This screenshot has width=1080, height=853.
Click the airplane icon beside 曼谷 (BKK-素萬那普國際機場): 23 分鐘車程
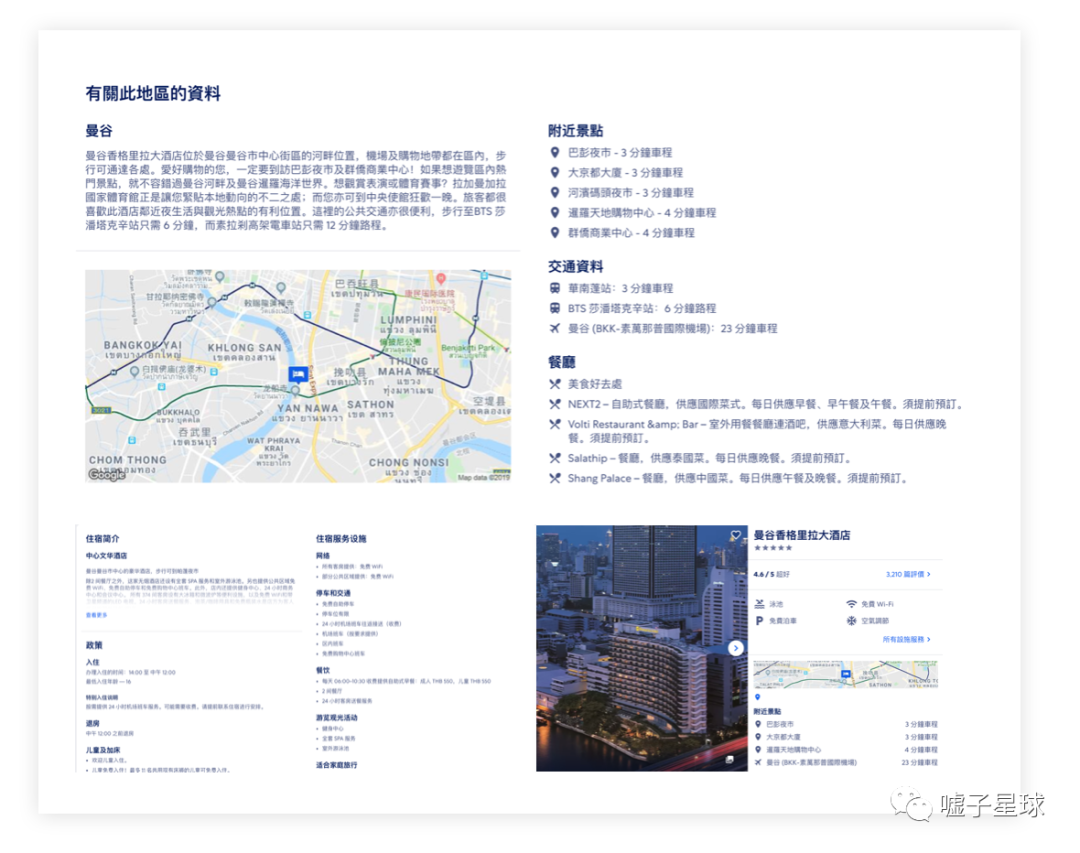(554, 328)
